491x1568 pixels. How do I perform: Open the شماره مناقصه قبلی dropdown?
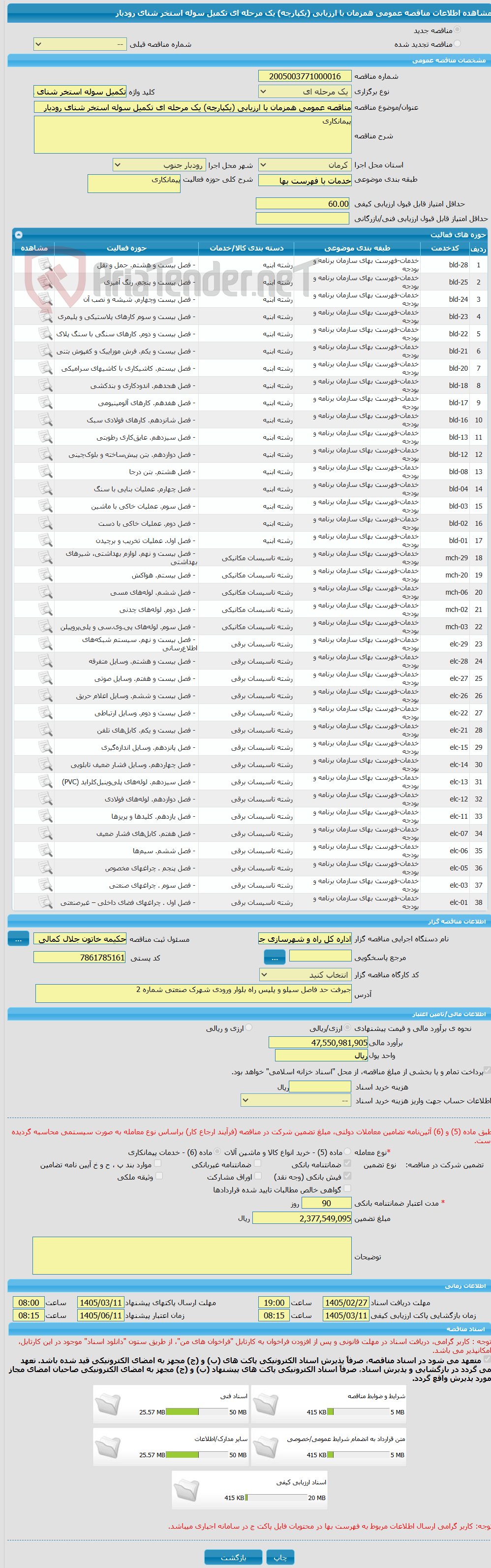[80, 44]
